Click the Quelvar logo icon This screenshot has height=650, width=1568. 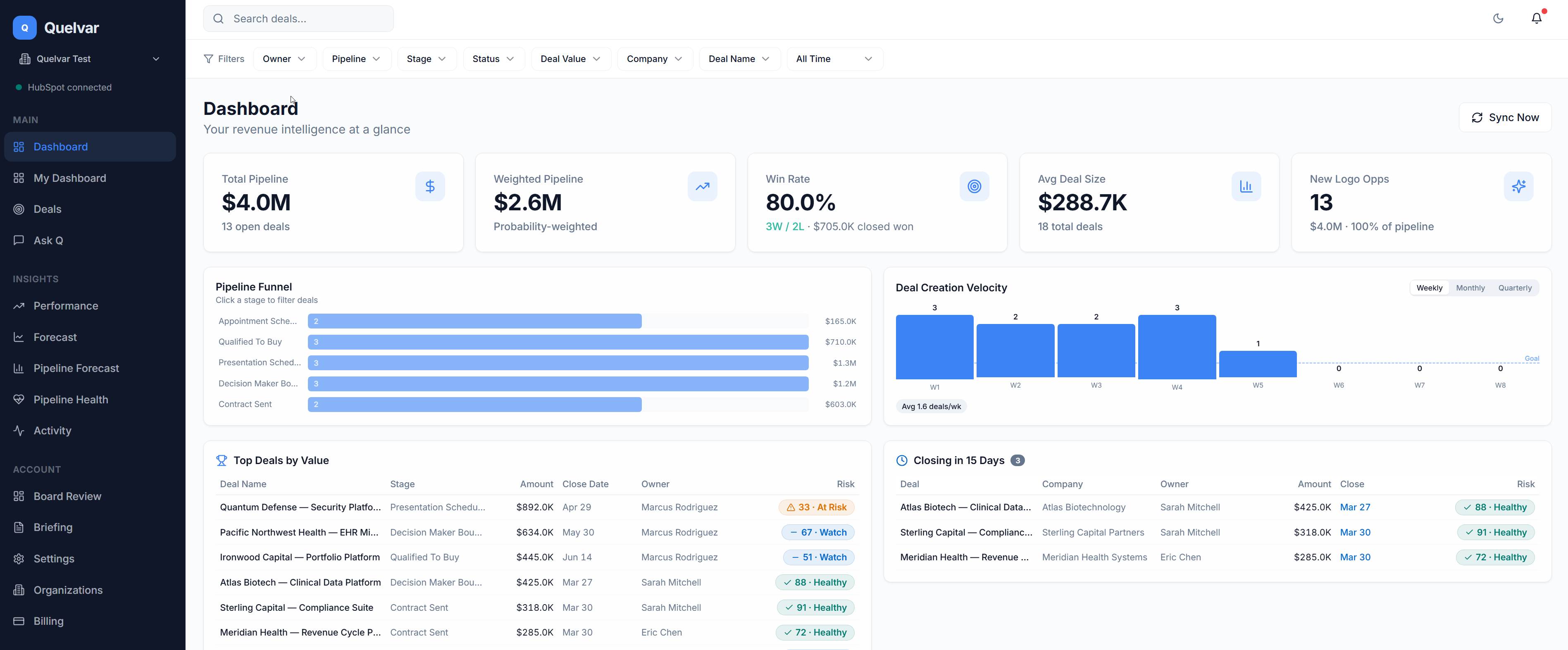[x=24, y=27]
